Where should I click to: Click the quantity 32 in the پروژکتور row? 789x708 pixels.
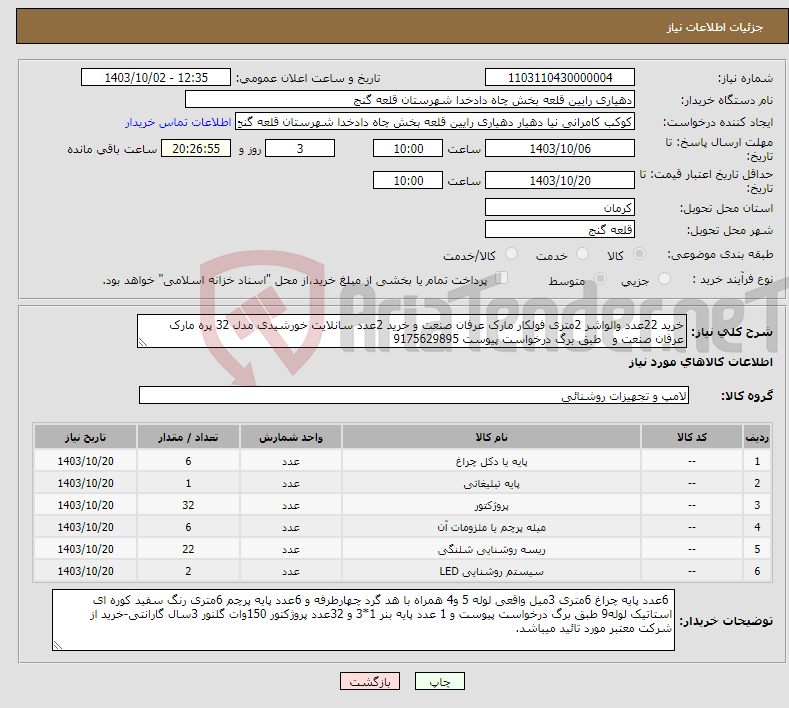pyautogui.click(x=188, y=505)
